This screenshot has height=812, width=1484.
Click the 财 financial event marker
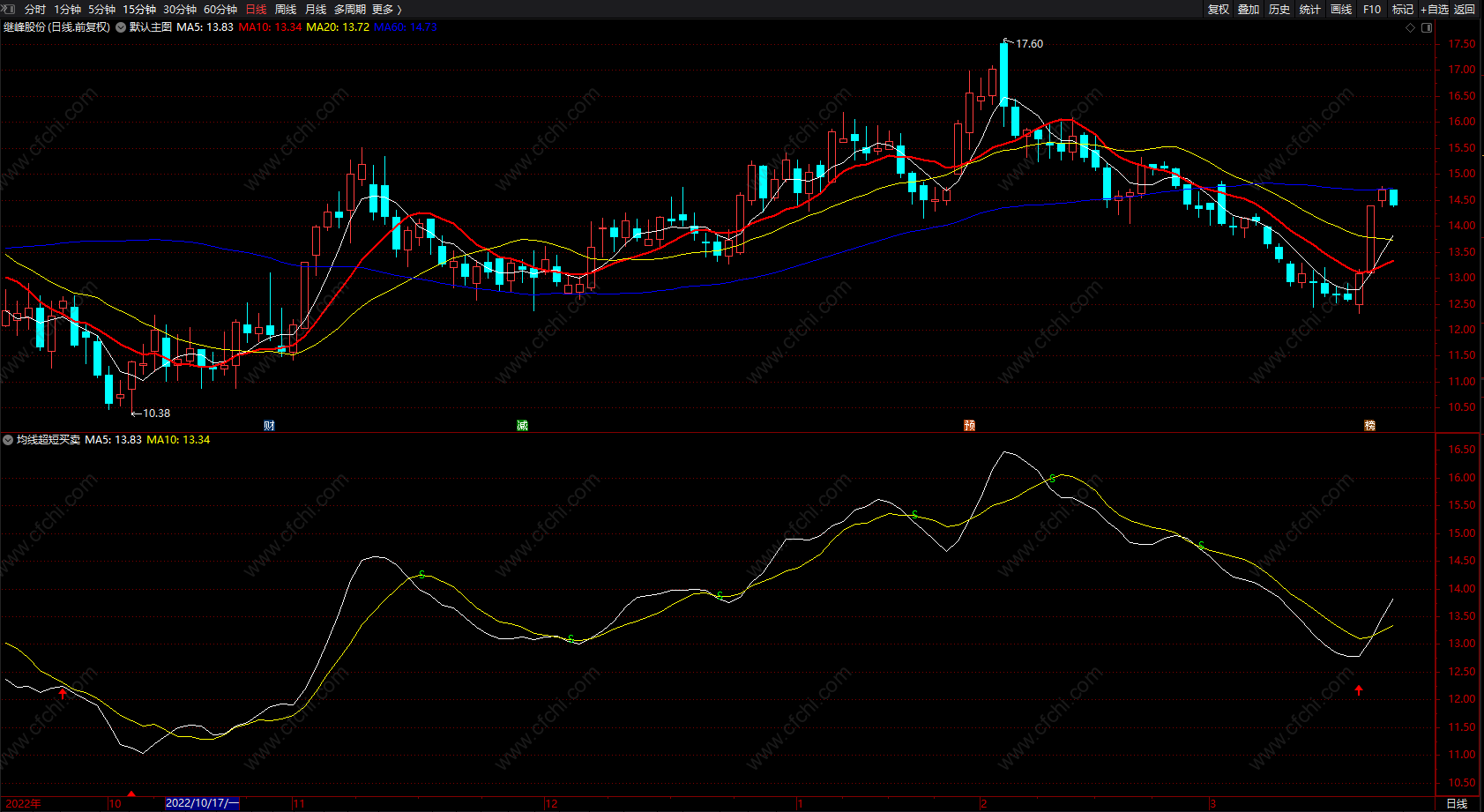click(269, 426)
